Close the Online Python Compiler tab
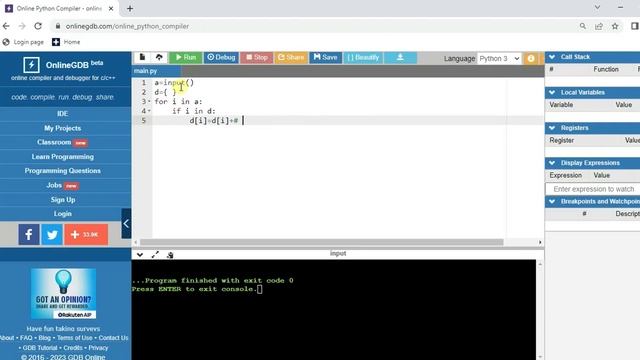This screenshot has width=640, height=360. tap(111, 8)
